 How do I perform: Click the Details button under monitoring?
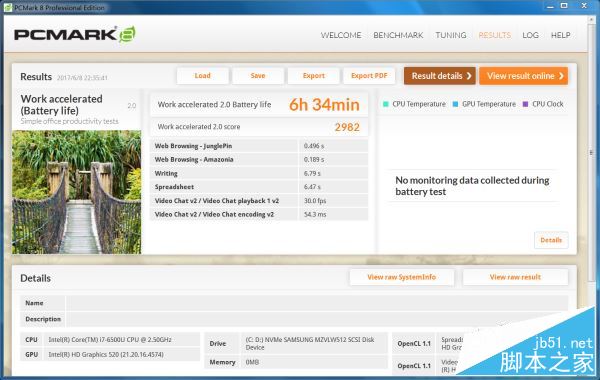(x=551, y=240)
